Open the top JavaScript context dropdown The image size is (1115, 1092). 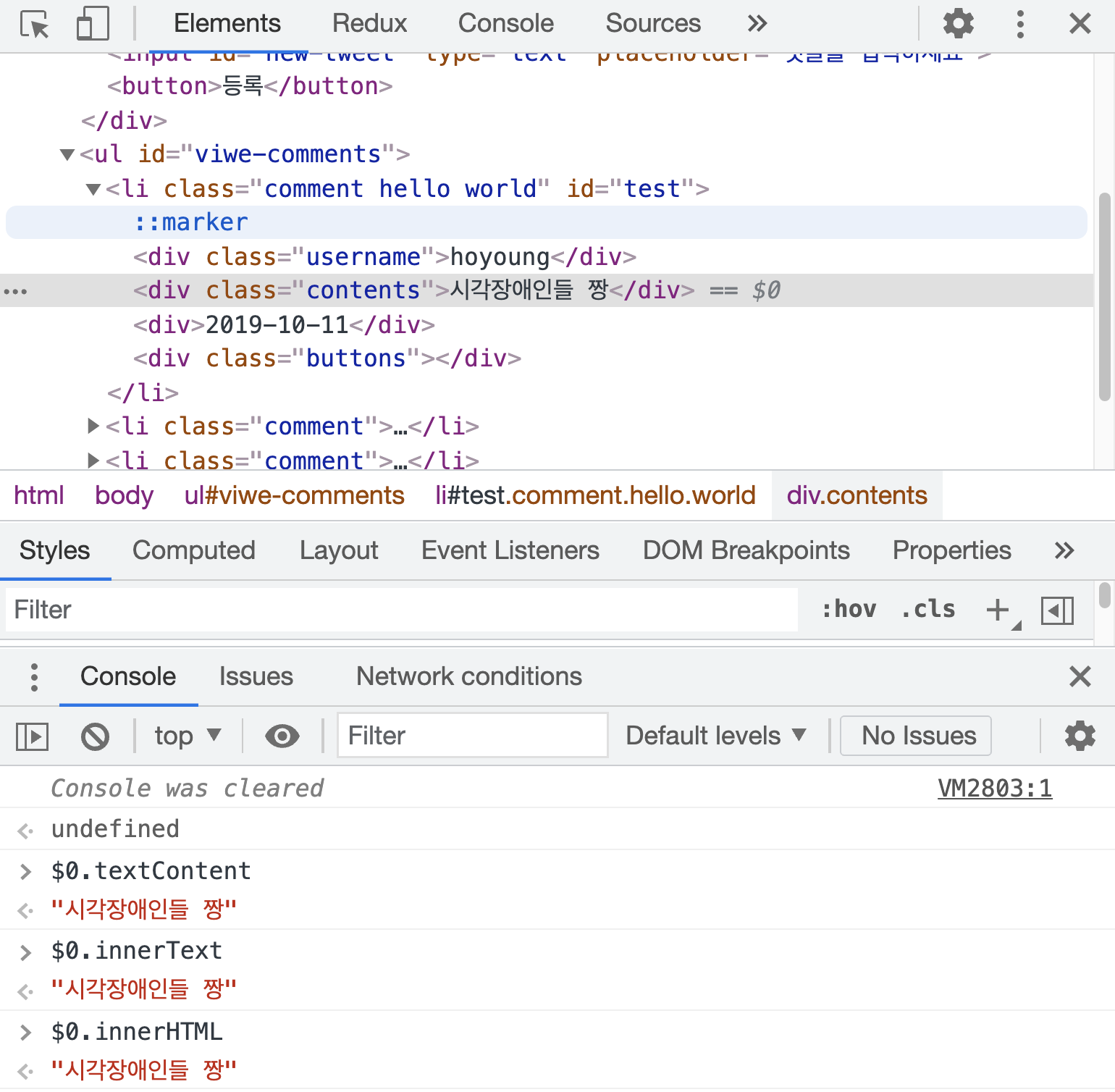click(x=188, y=736)
